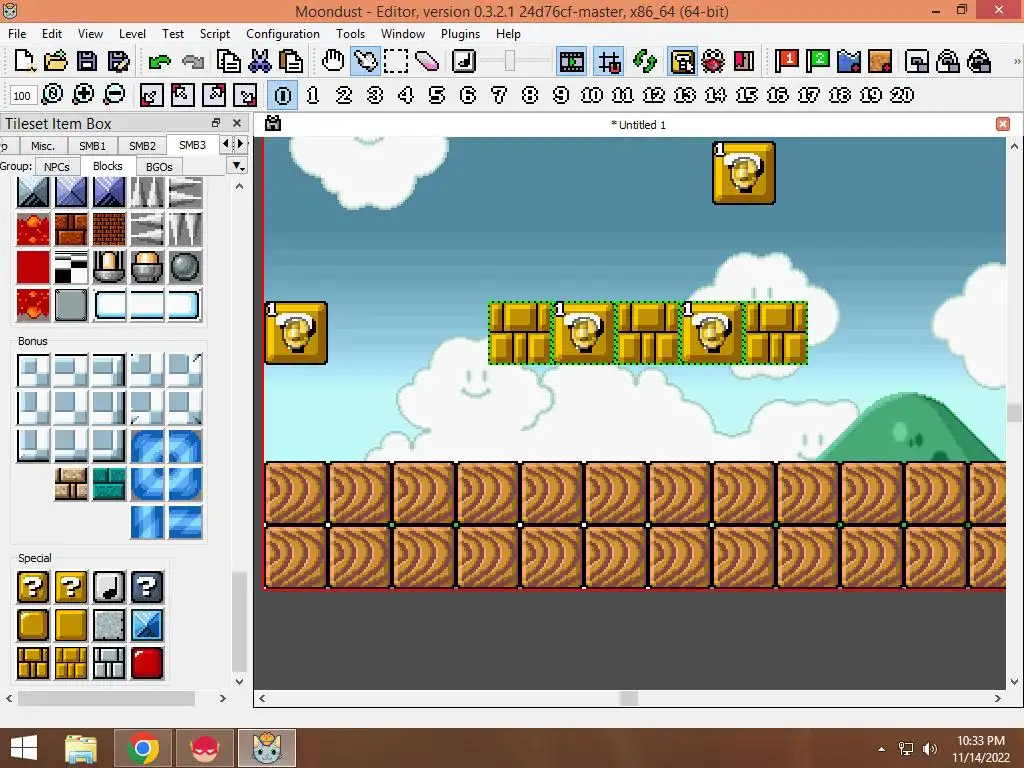Expand the toolbar overflow chevron
The height and width of the screenshot is (768, 1024).
pos(1017,61)
